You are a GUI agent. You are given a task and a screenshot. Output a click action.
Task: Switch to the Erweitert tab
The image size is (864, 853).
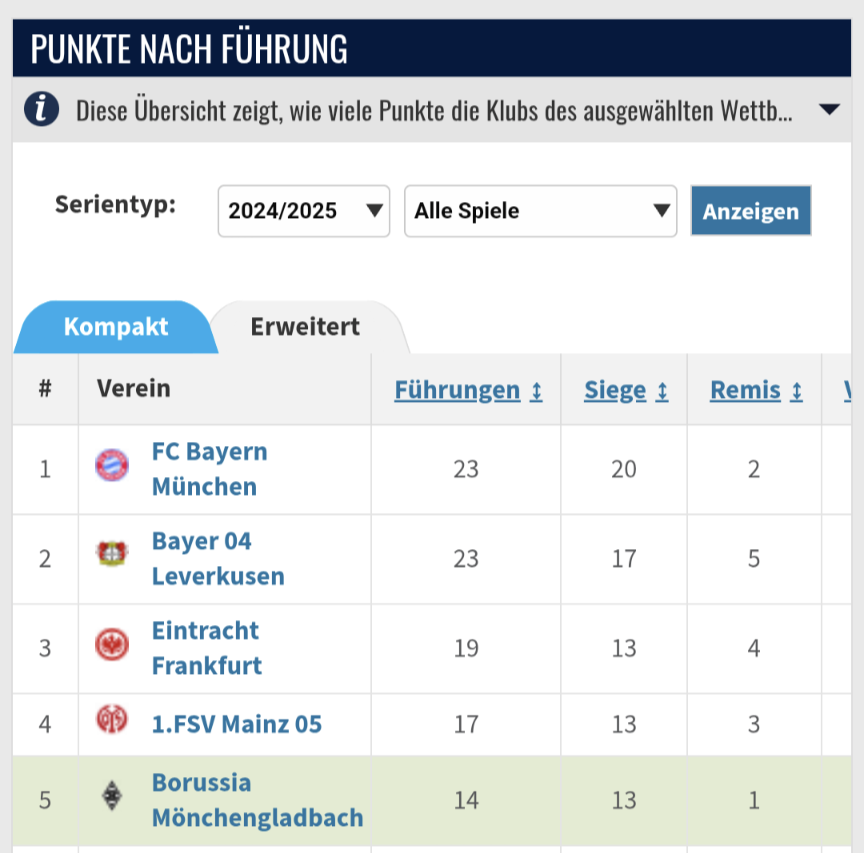click(305, 327)
